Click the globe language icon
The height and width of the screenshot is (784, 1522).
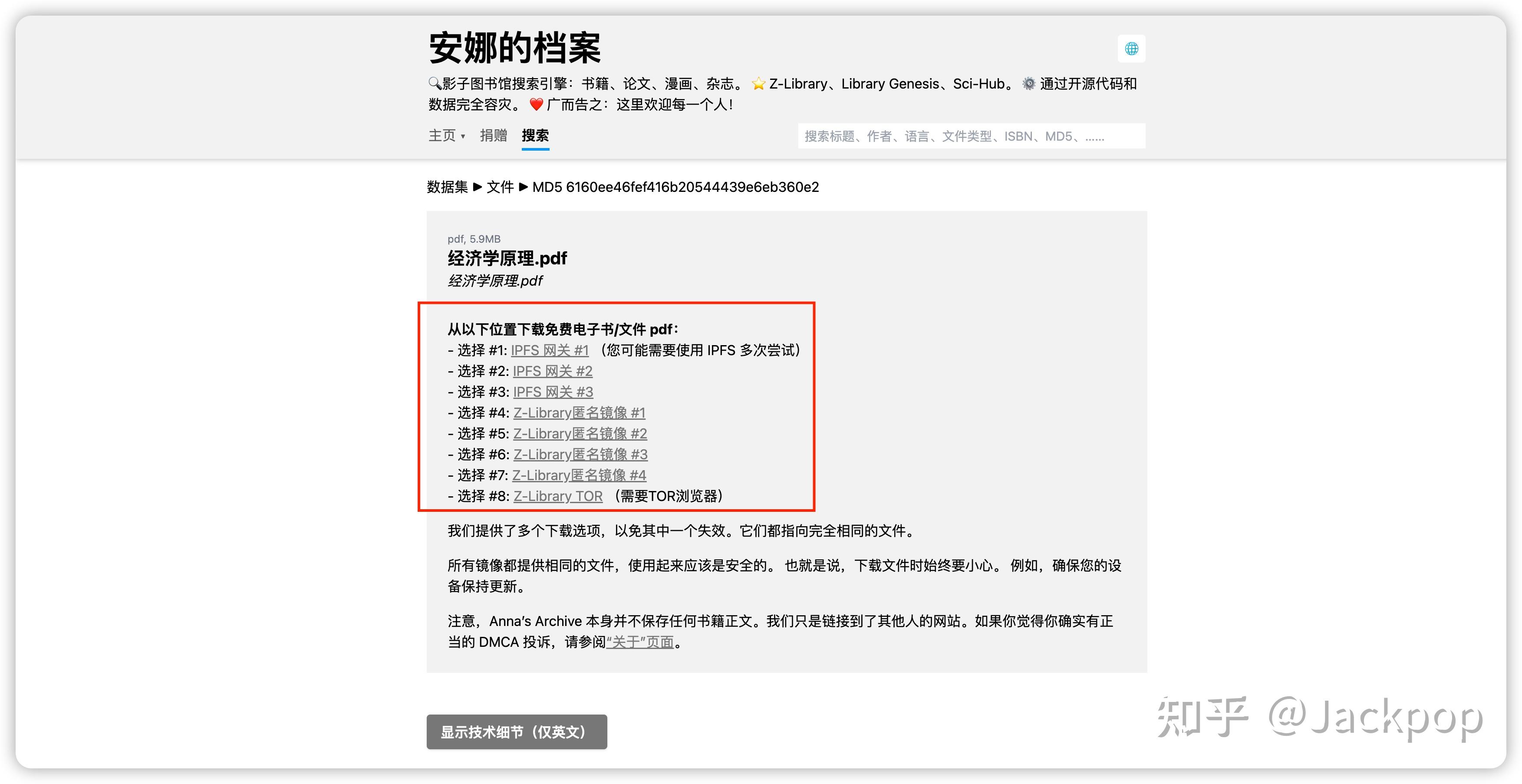pyautogui.click(x=1132, y=49)
